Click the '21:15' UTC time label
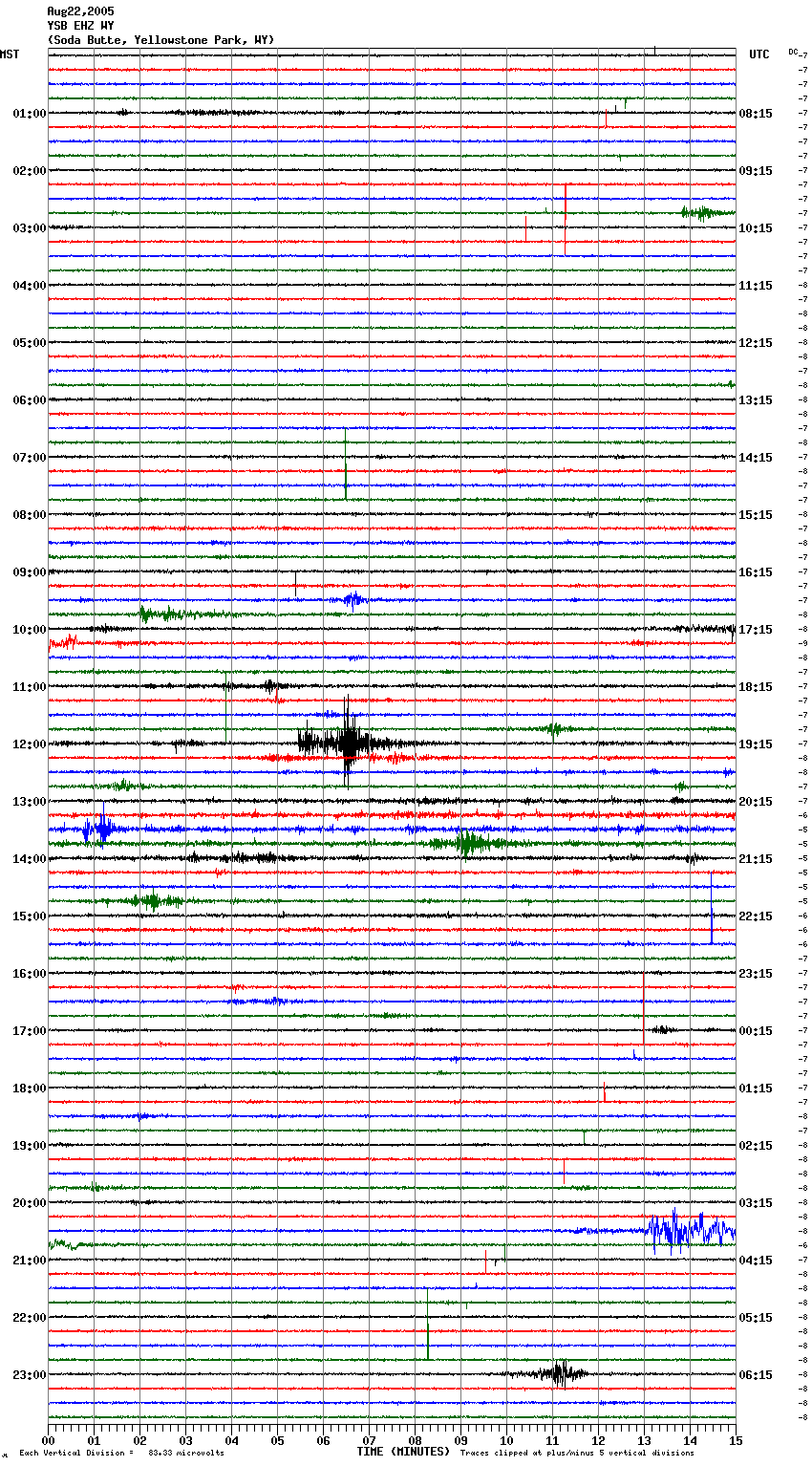812x1466 pixels. (x=756, y=859)
